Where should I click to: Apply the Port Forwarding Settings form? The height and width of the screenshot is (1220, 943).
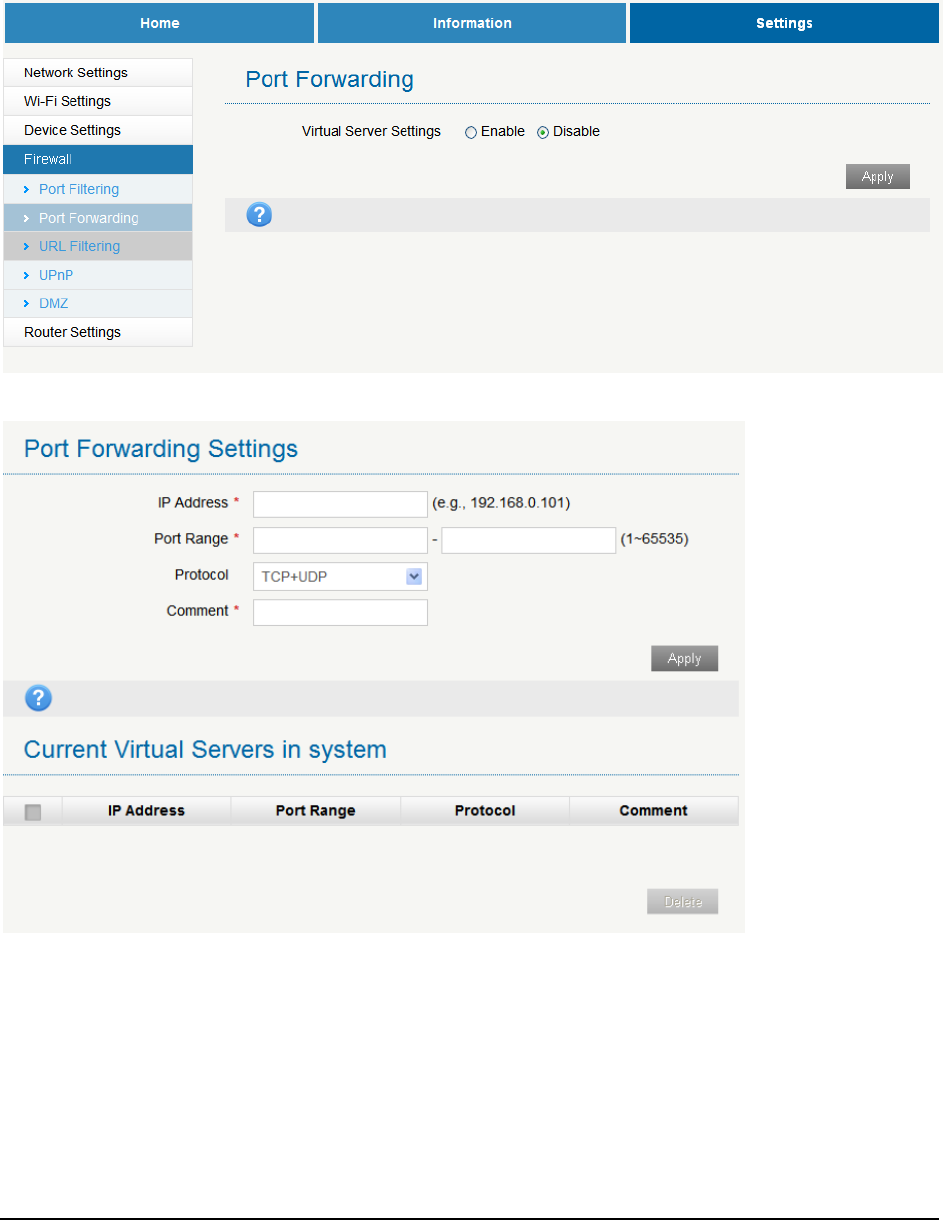tap(684, 659)
